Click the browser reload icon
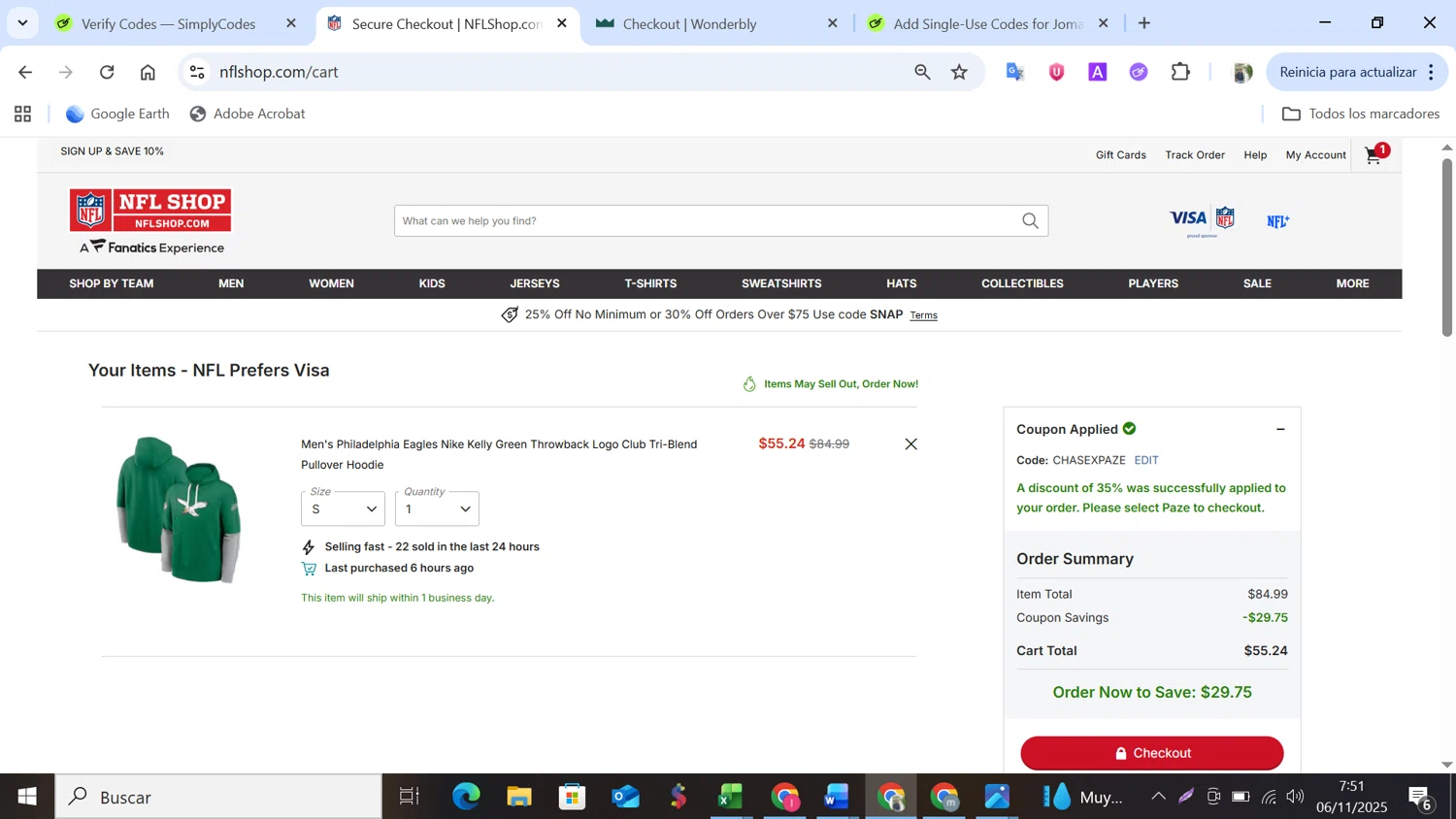Viewport: 1456px width, 819px height. click(x=107, y=72)
